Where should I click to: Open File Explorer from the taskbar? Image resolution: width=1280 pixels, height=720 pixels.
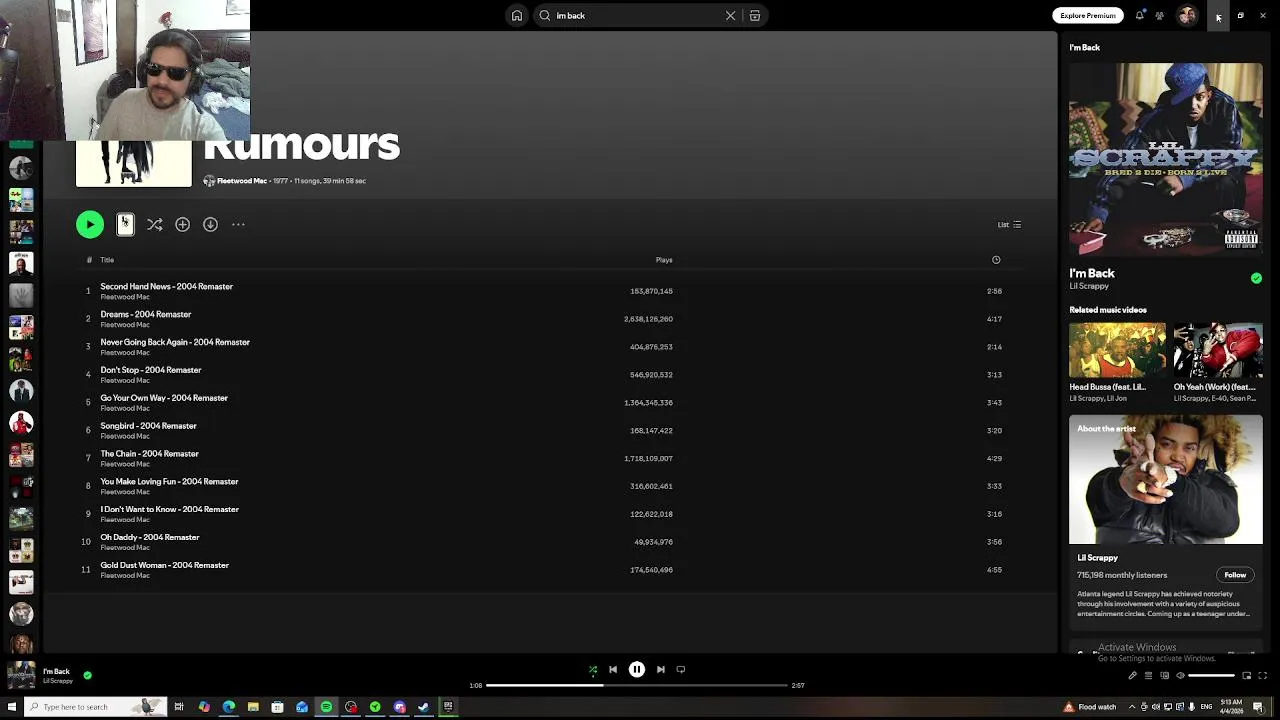[253, 707]
